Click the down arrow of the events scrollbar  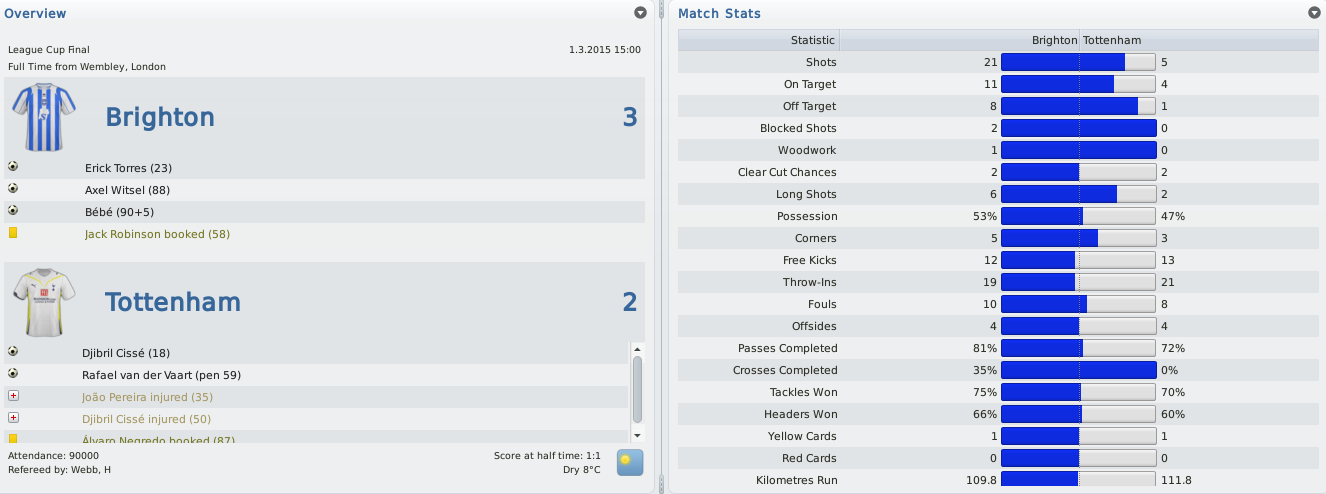coord(637,435)
